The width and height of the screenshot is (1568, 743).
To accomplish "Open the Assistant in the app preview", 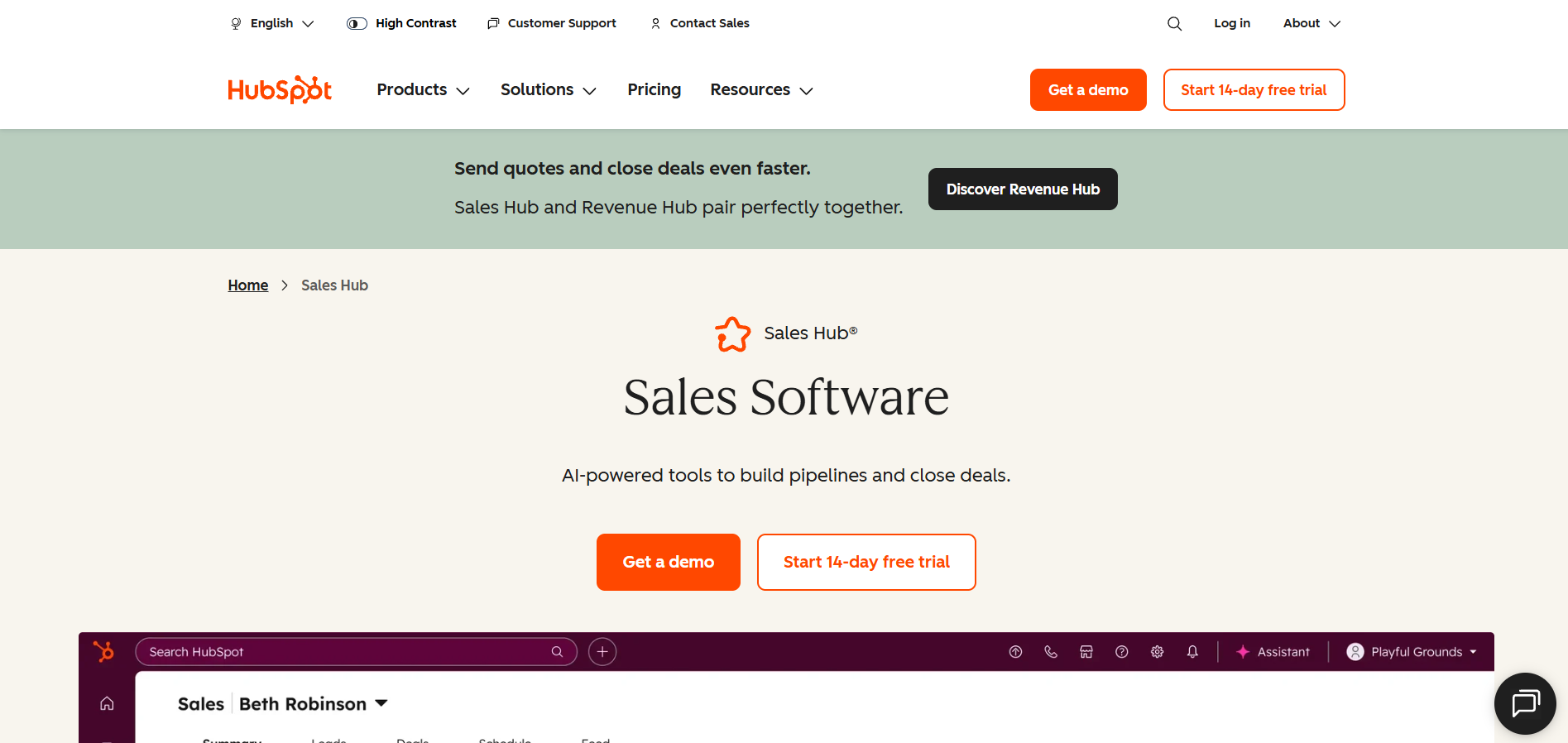I will click(x=1273, y=652).
